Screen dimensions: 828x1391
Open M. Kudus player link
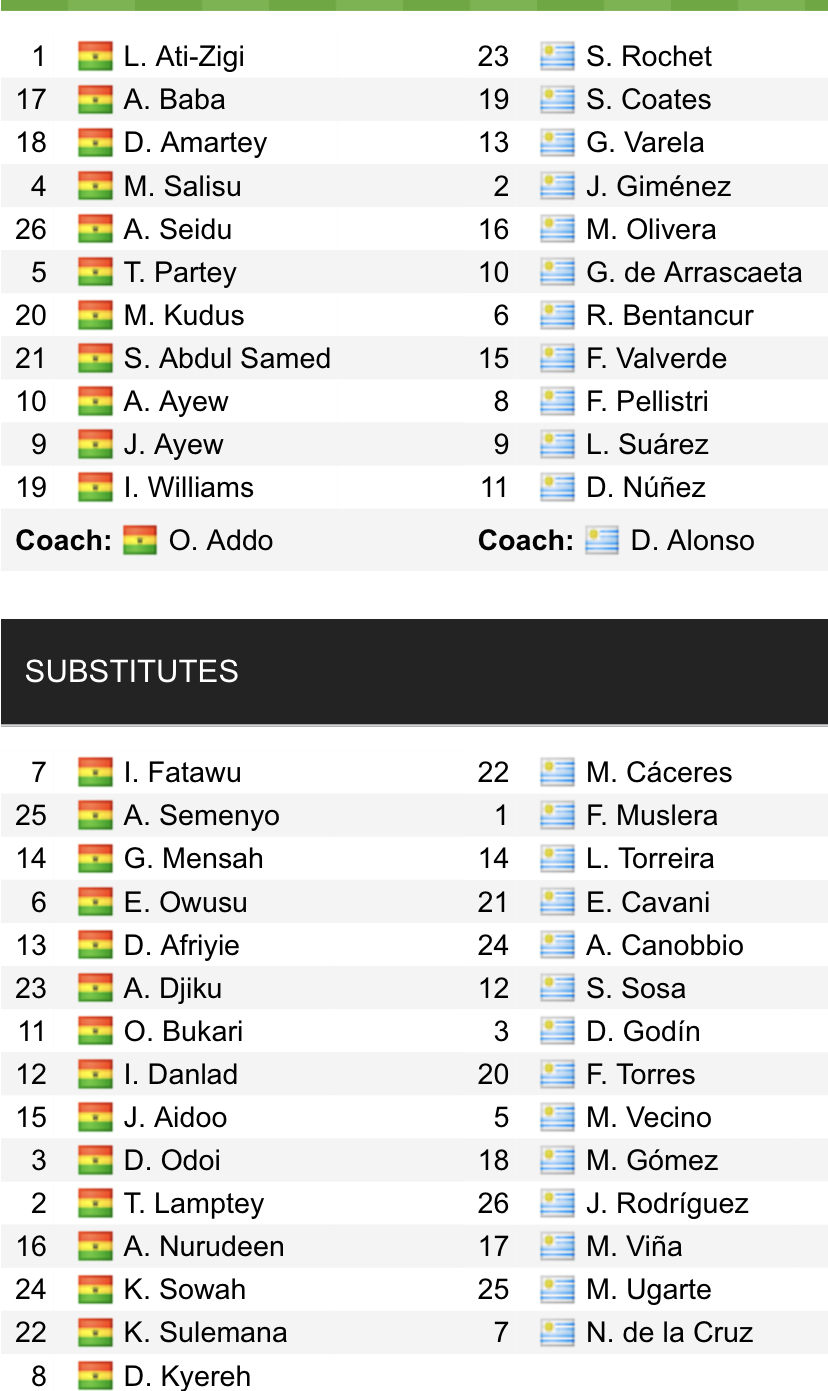coord(183,315)
